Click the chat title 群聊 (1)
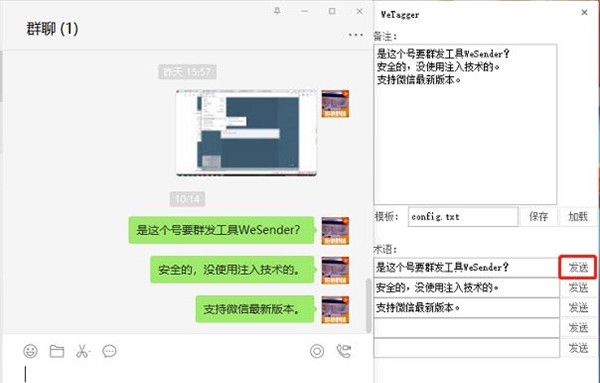 [52, 29]
